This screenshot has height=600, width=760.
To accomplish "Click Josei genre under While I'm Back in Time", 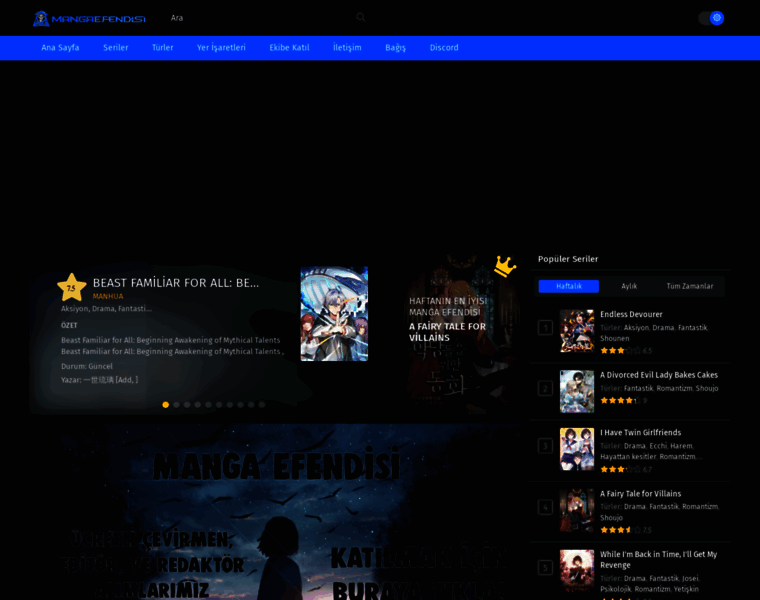I will [x=690, y=579].
